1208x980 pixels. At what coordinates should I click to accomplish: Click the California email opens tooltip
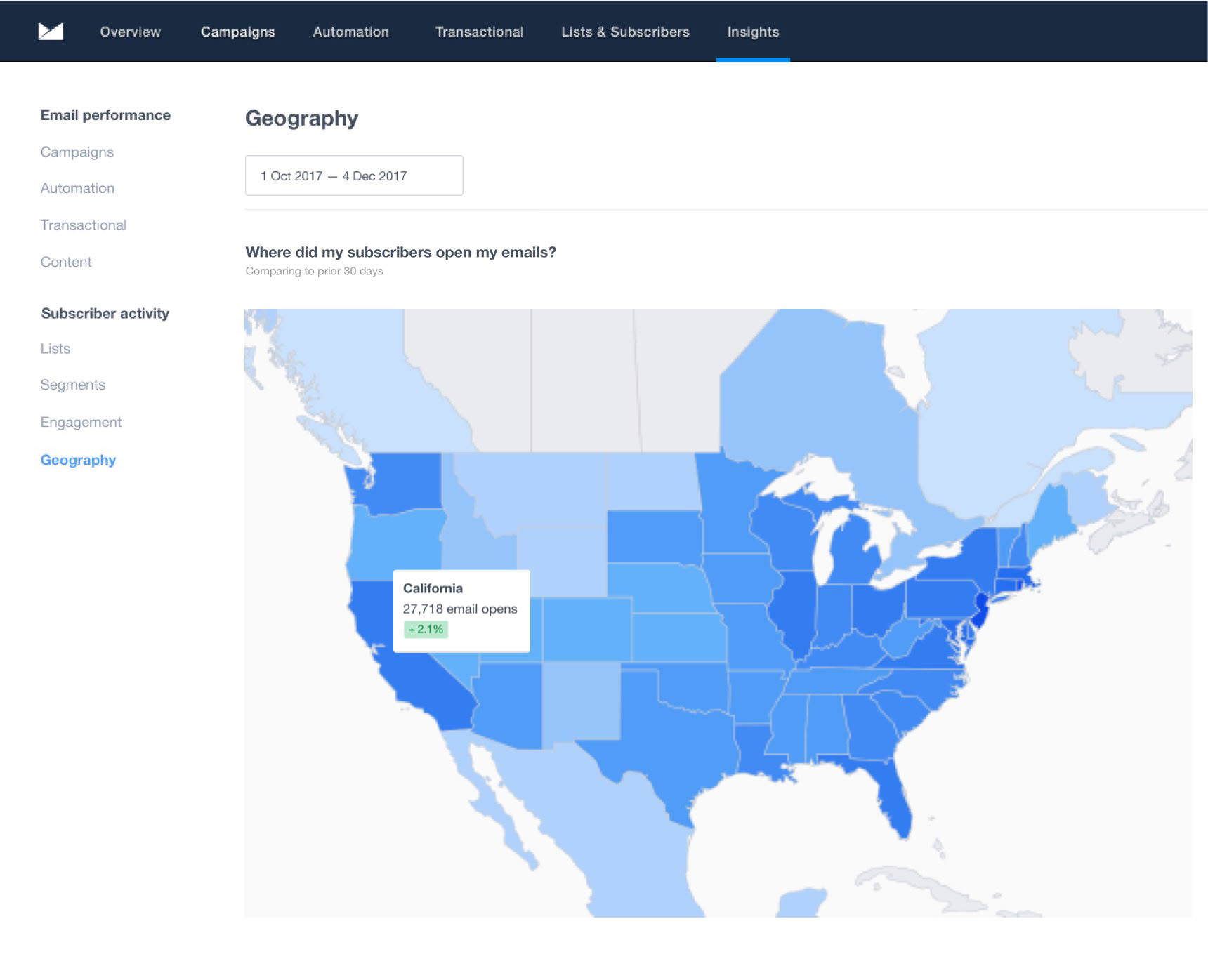coord(461,609)
